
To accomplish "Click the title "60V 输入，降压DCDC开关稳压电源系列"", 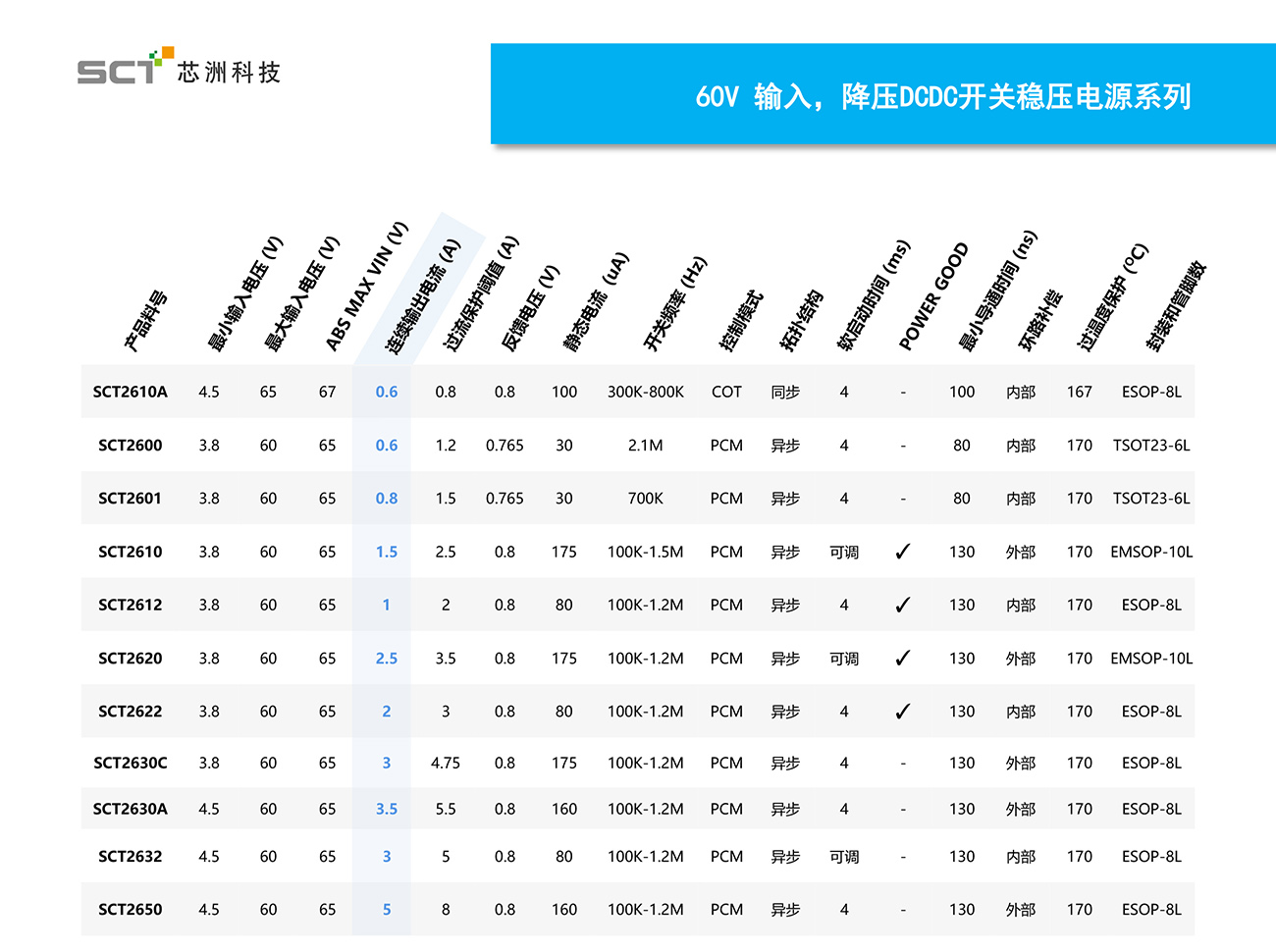I will click(x=943, y=96).
